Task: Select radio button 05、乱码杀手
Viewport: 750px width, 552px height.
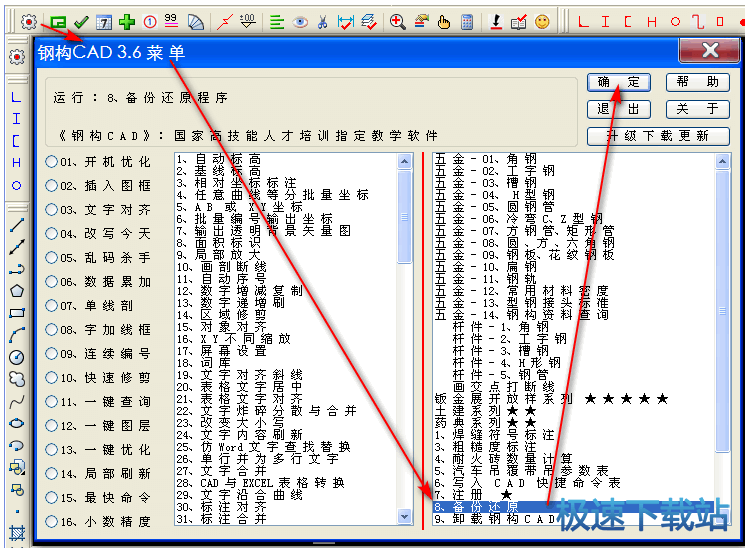Action: 51,257
